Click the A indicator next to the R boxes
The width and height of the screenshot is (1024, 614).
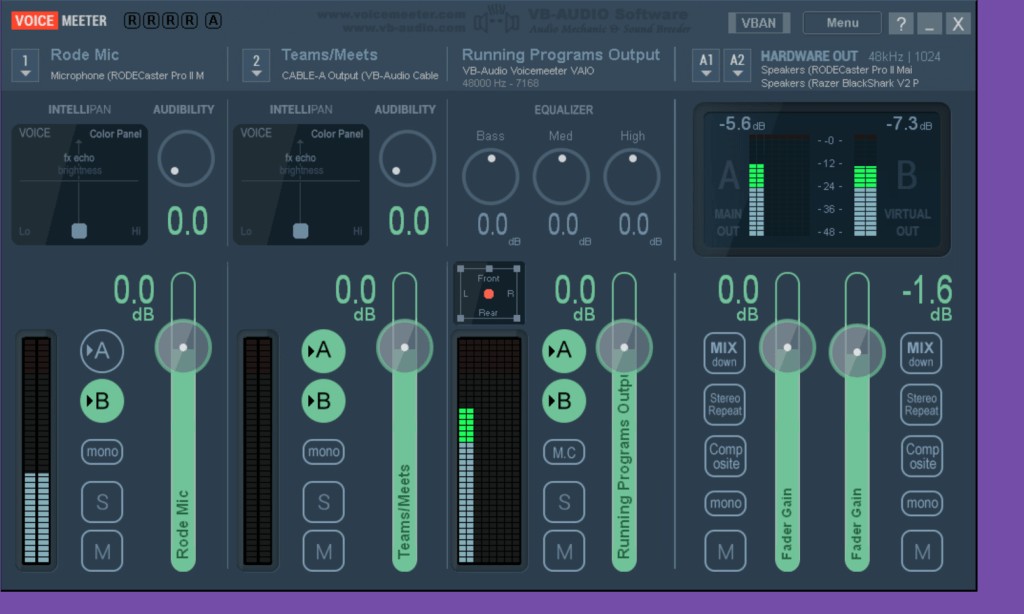[x=213, y=21]
